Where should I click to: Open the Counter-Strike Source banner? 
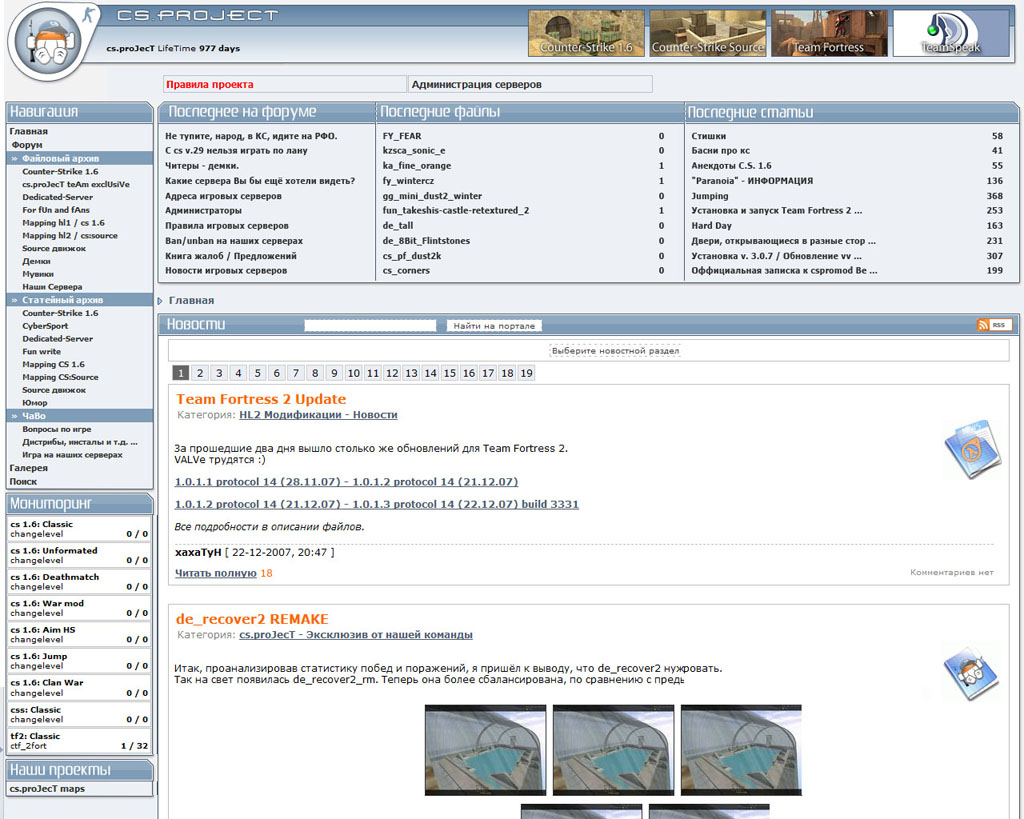click(708, 33)
